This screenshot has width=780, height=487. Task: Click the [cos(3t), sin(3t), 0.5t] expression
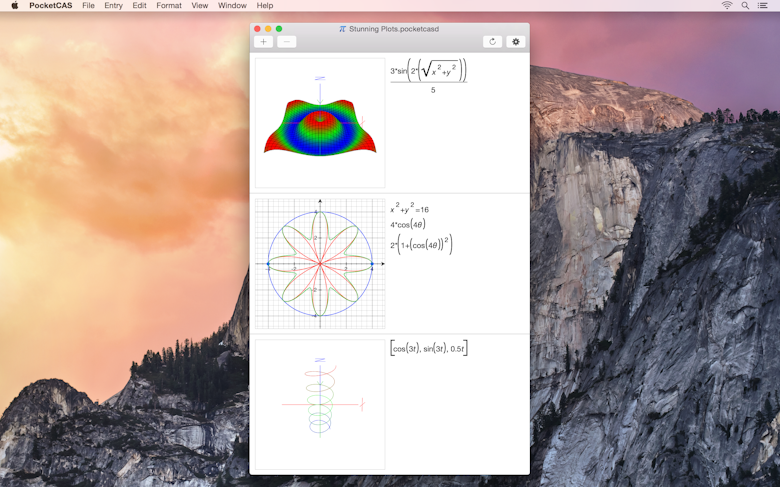pyautogui.click(x=429, y=348)
